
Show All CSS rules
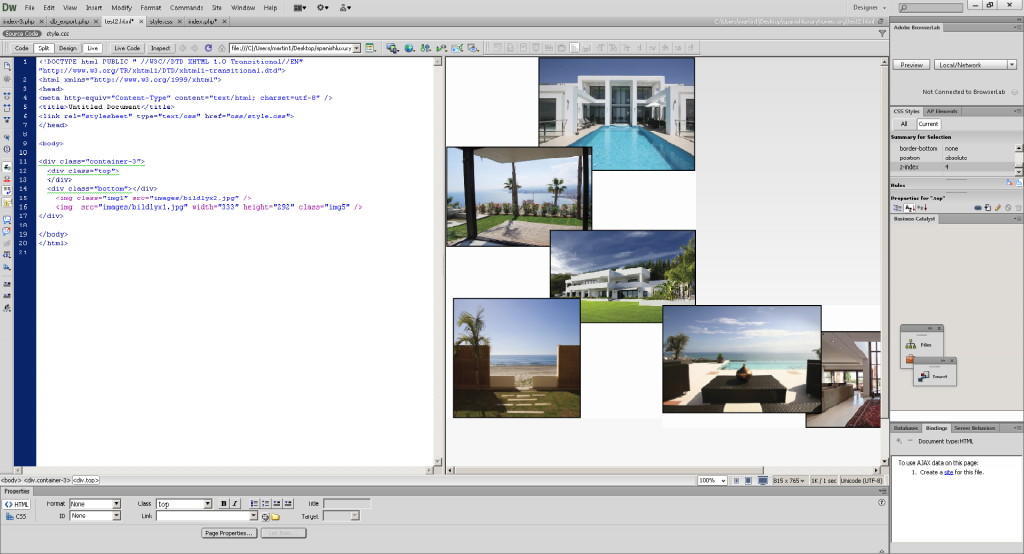tap(904, 123)
